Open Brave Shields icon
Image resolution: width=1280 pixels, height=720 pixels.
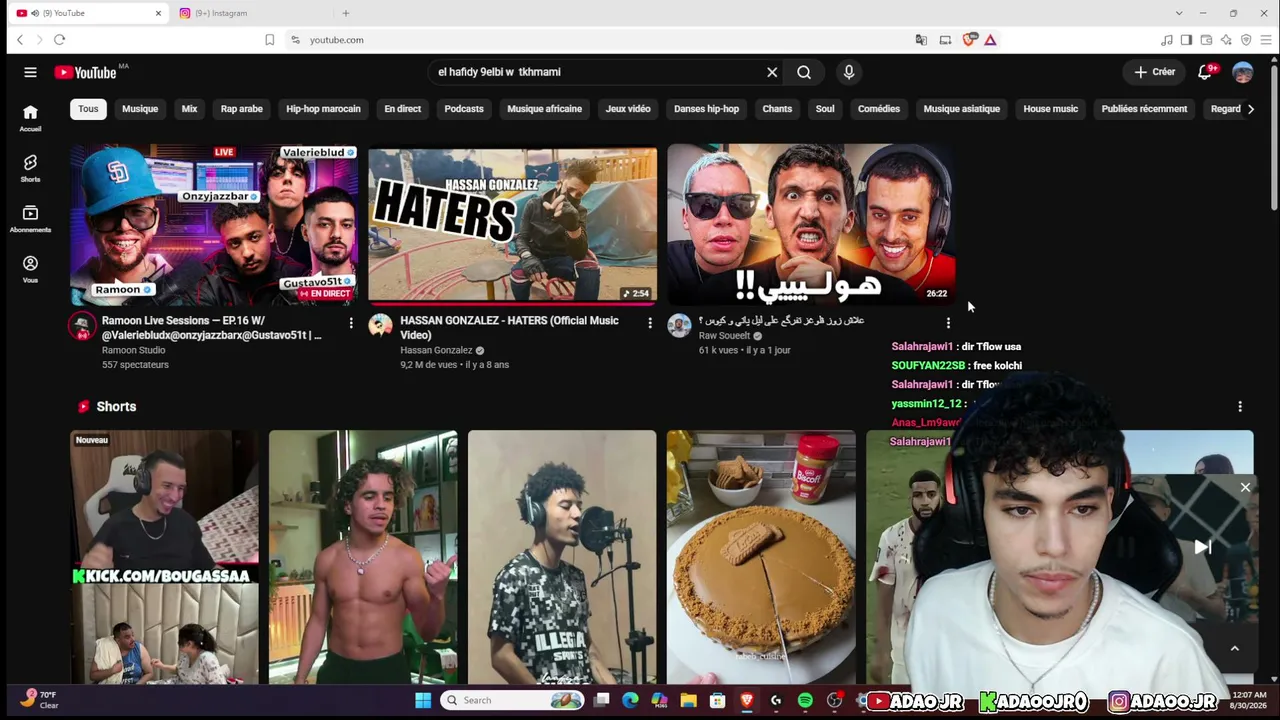(x=968, y=40)
